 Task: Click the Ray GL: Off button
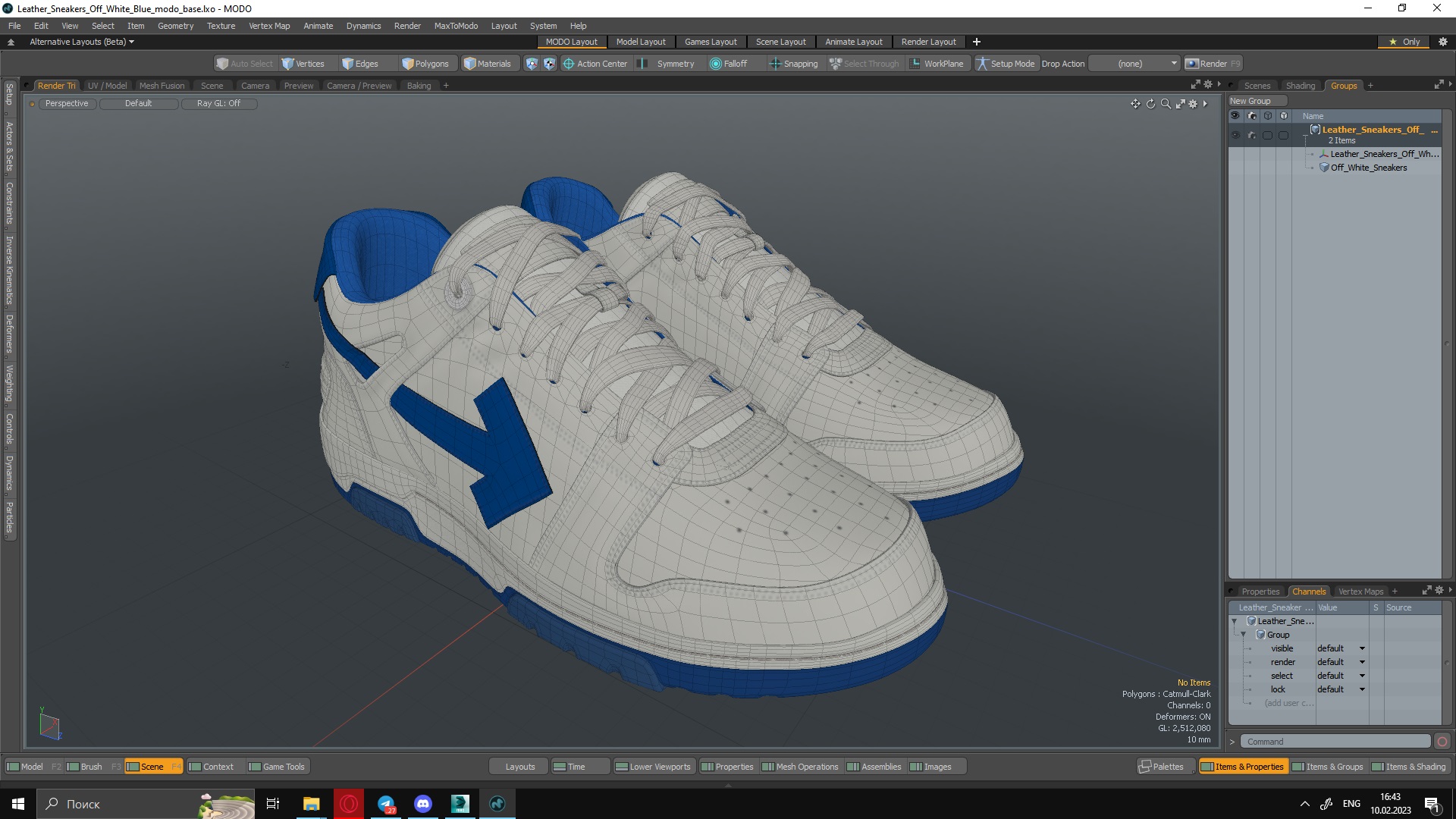click(x=219, y=104)
